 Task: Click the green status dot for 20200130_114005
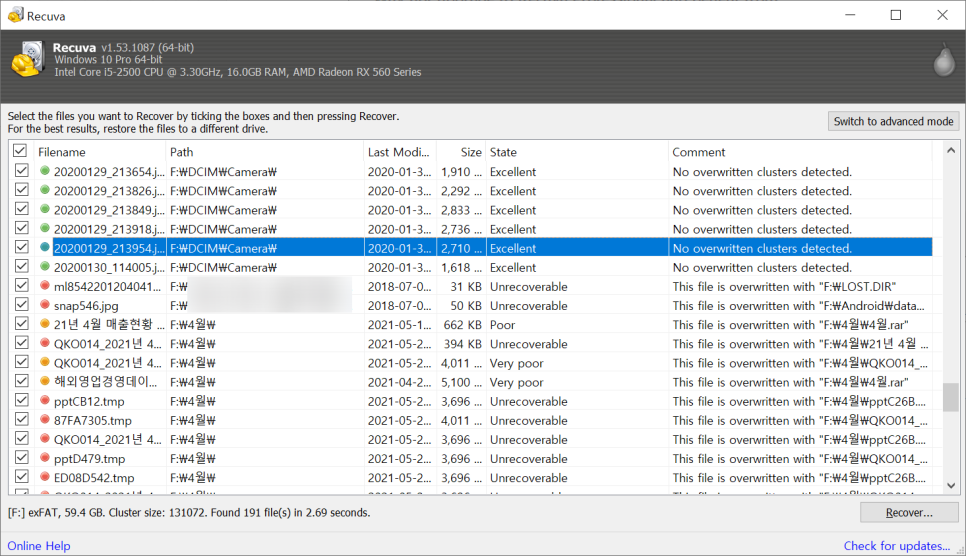click(x=44, y=267)
